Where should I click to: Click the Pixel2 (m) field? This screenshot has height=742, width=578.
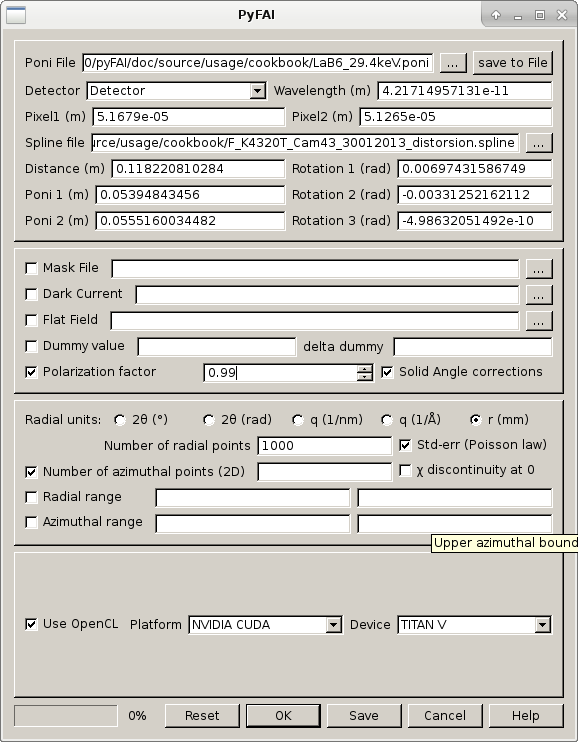pos(456,117)
